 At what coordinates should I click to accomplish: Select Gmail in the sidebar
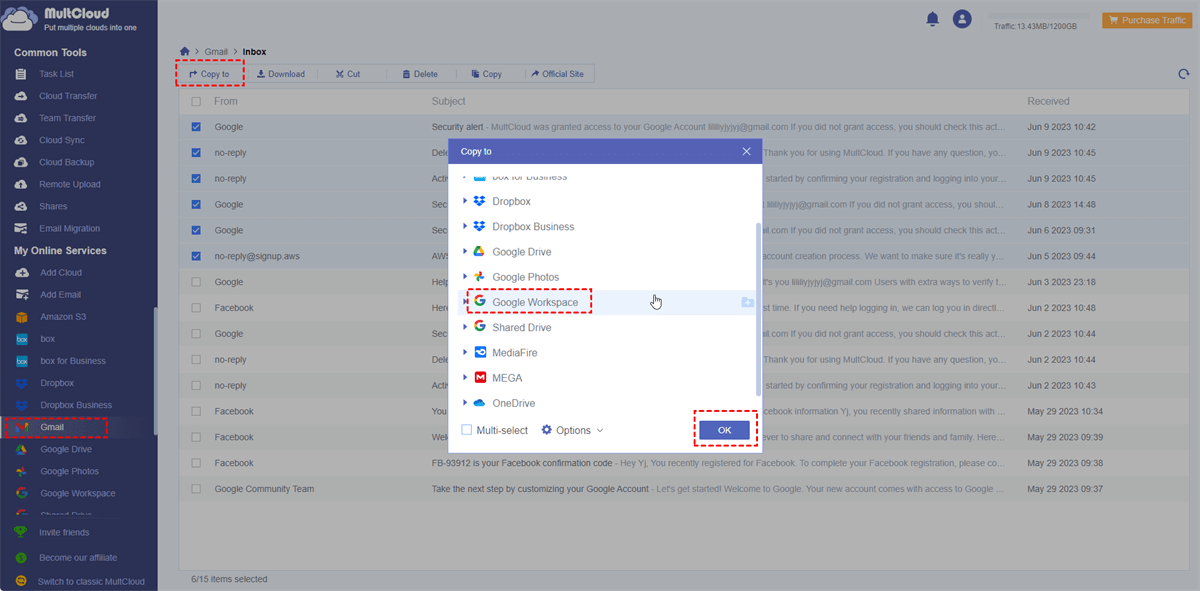pyautogui.click(x=52, y=427)
